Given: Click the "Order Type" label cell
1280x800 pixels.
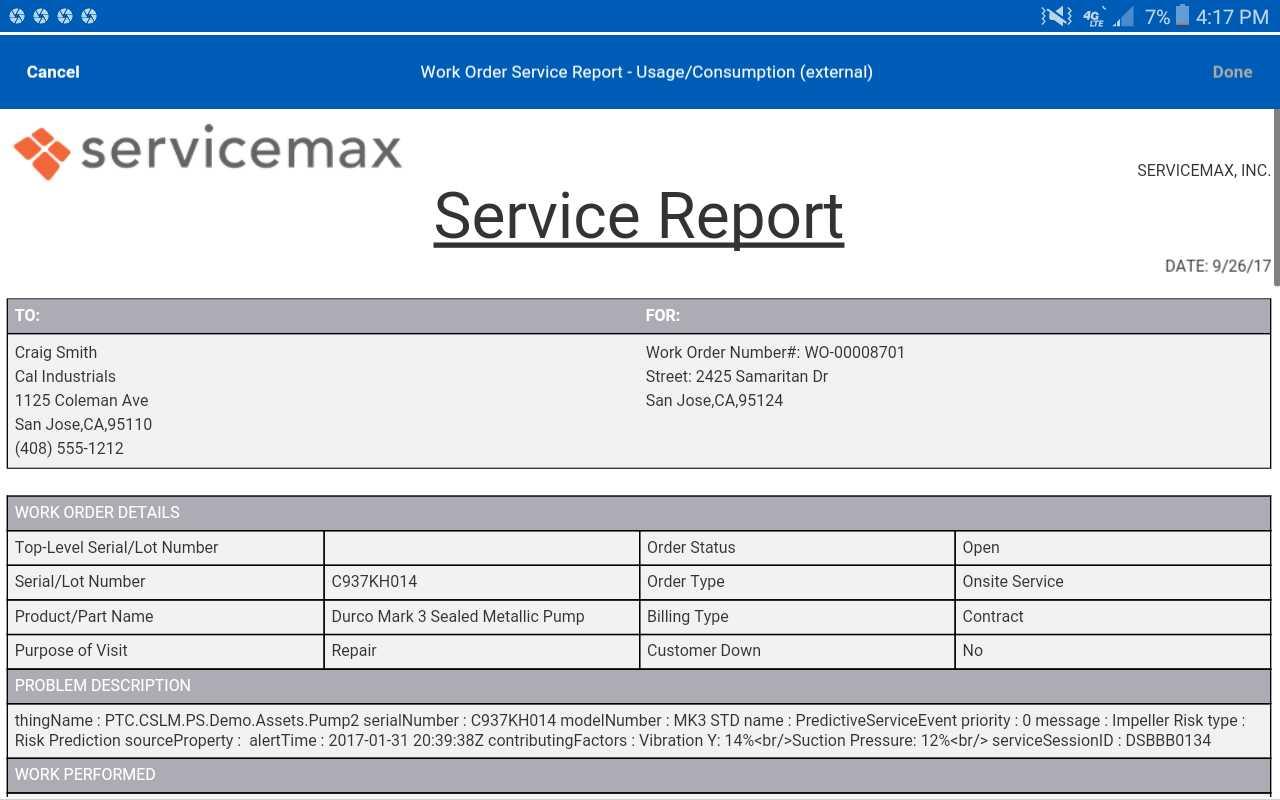Looking at the screenshot, I should click(797, 582).
